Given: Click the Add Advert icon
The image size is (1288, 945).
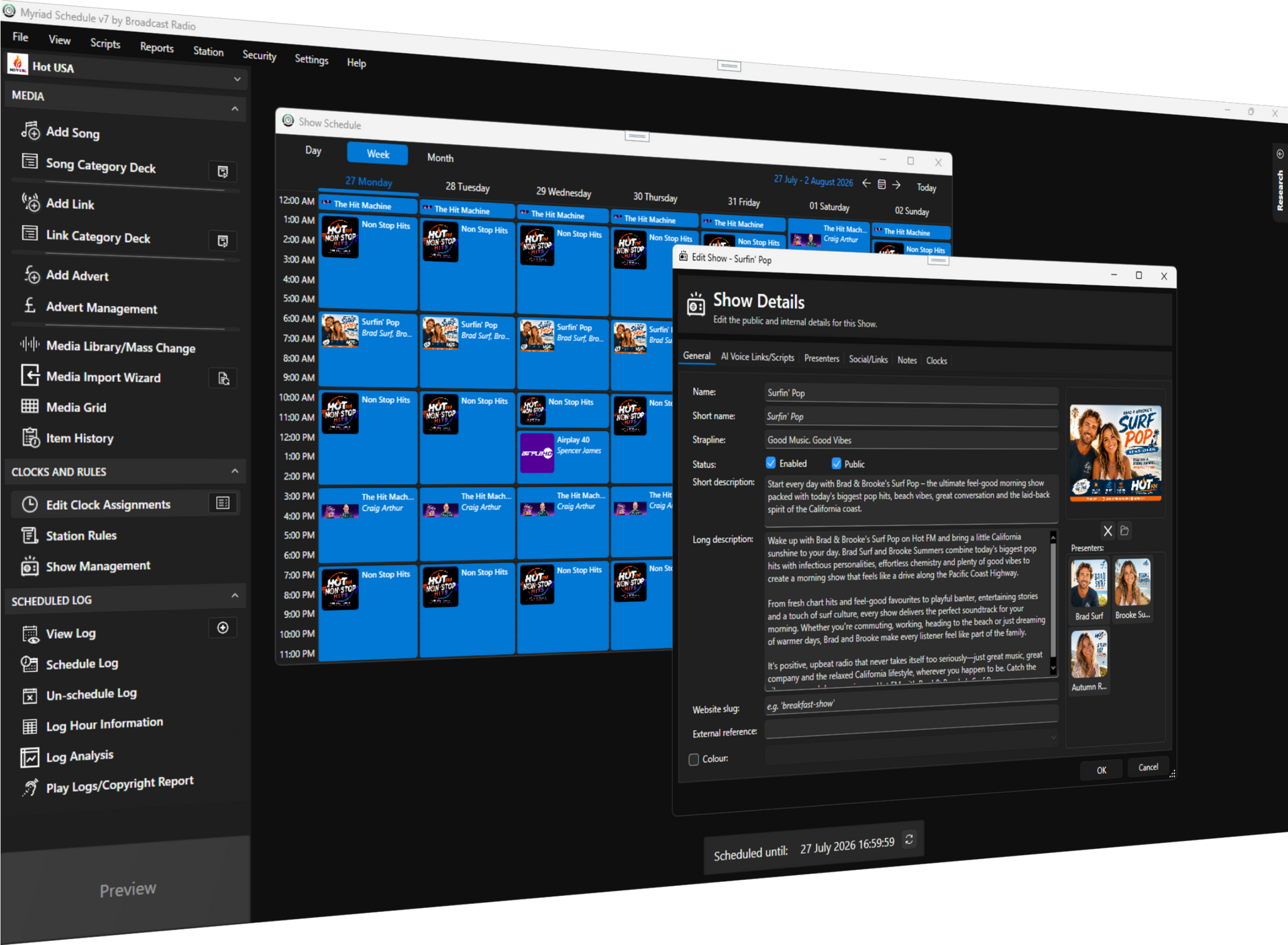Looking at the screenshot, I should coord(31,274).
